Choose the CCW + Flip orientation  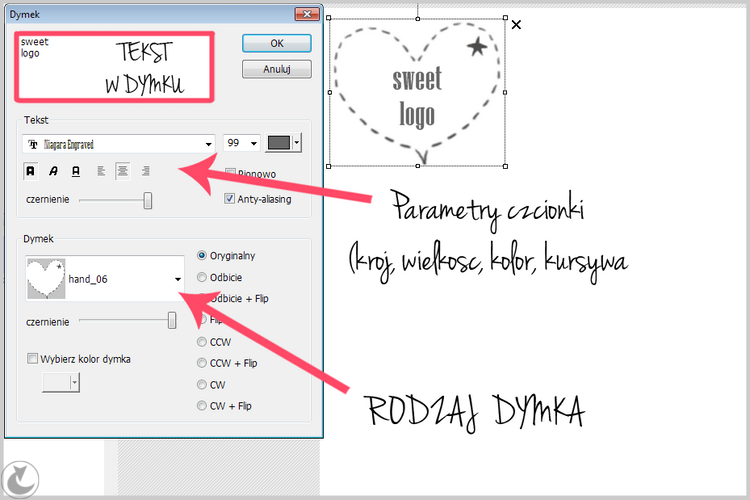[202, 363]
